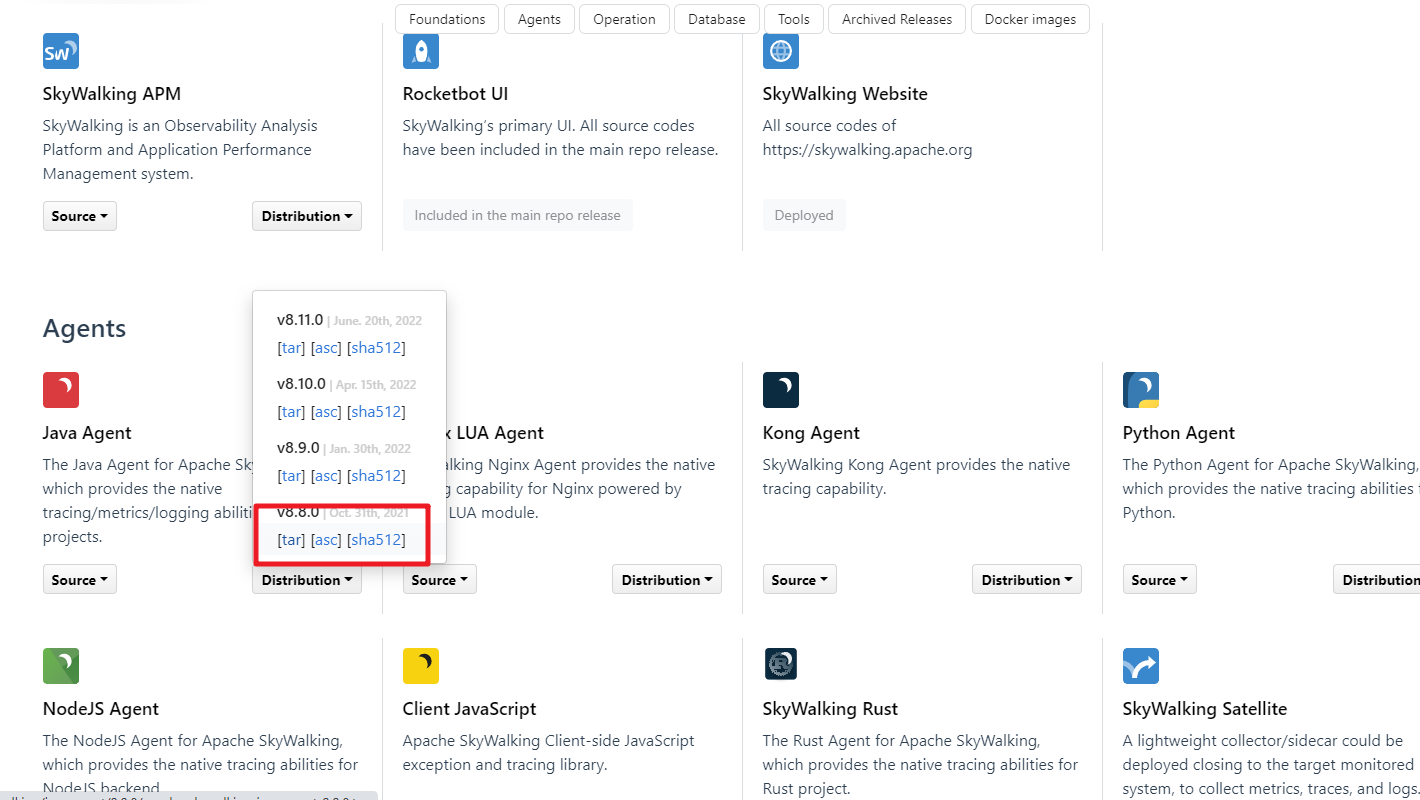Click the v8.8.0 asc link
The width and height of the screenshot is (1420, 800).
[326, 540]
